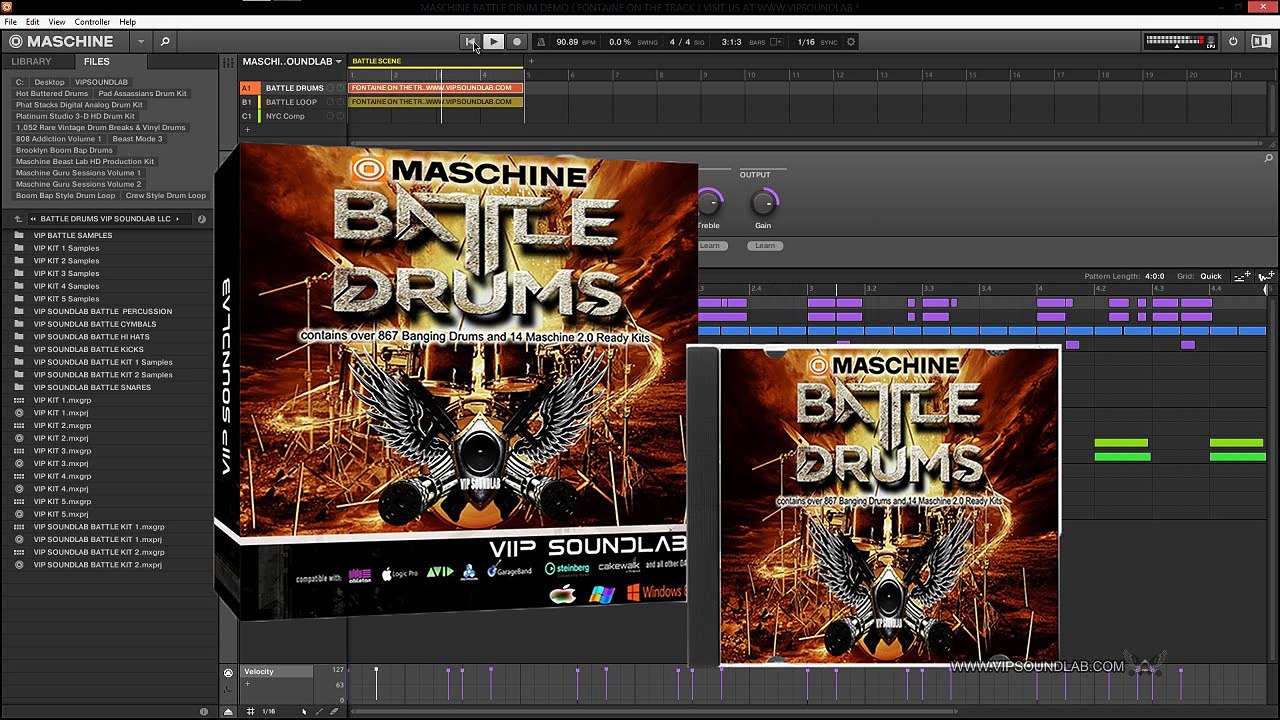The width and height of the screenshot is (1280, 720).
Task: Select VIP KIT 1.mxprj project file icon
Action: coord(19,413)
